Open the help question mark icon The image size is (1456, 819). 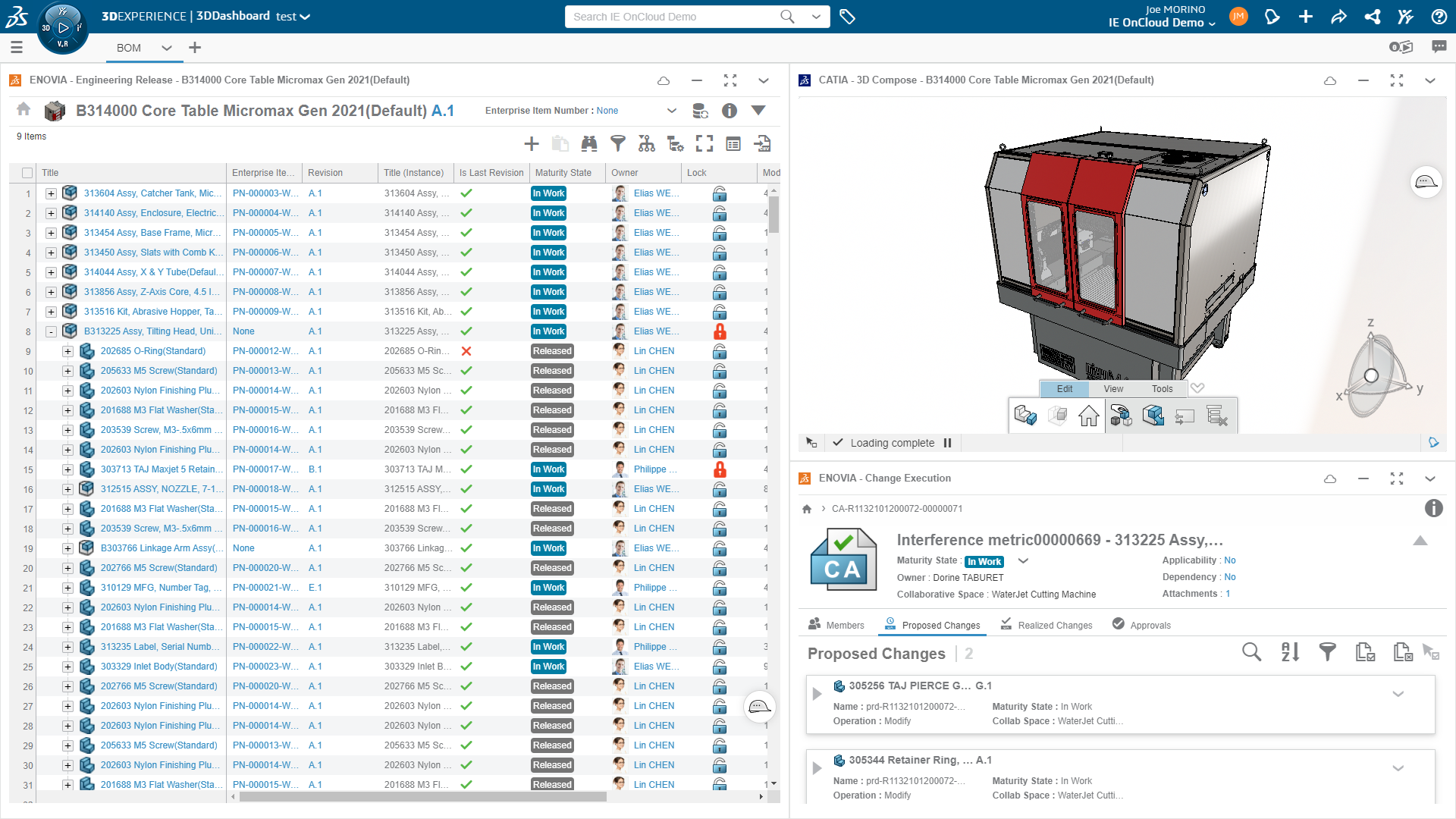coord(1439,17)
